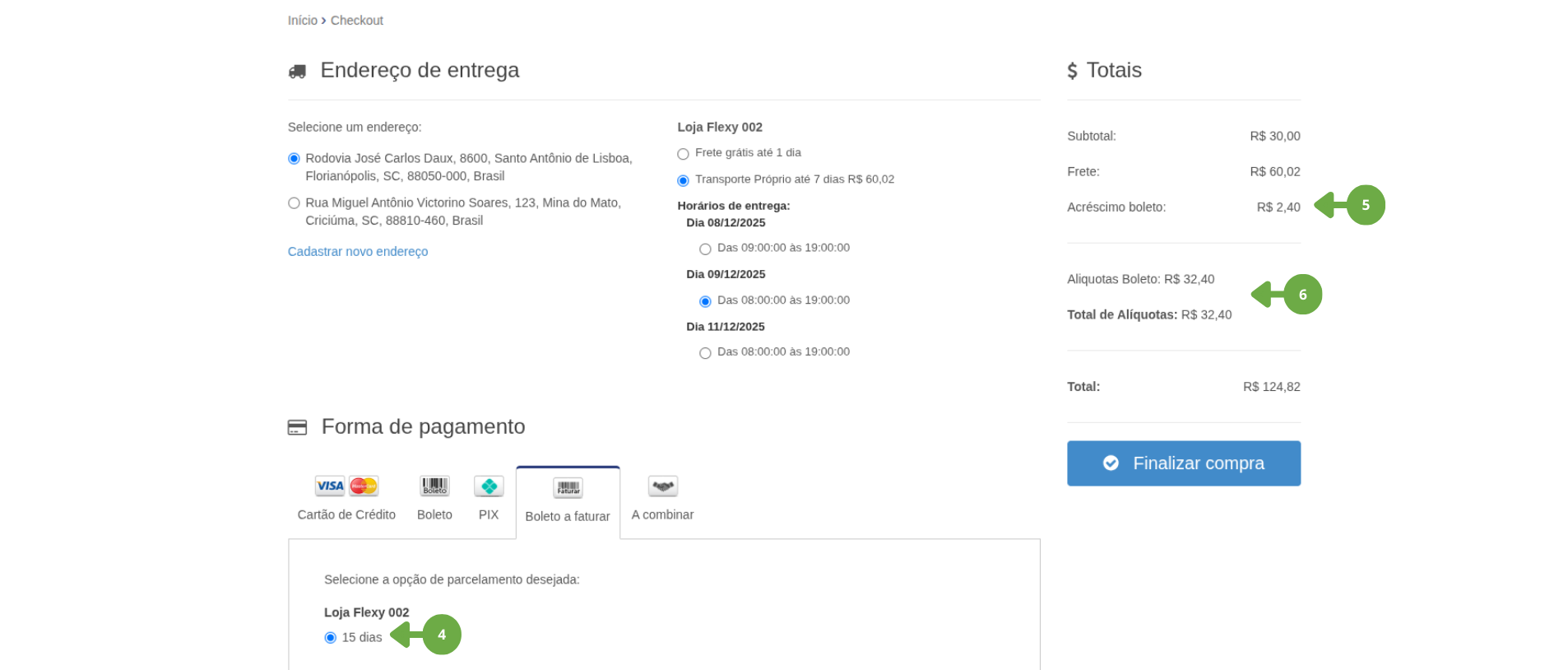Click the credit card icon beside Forma de pagamento
1568x670 pixels.
(297, 427)
